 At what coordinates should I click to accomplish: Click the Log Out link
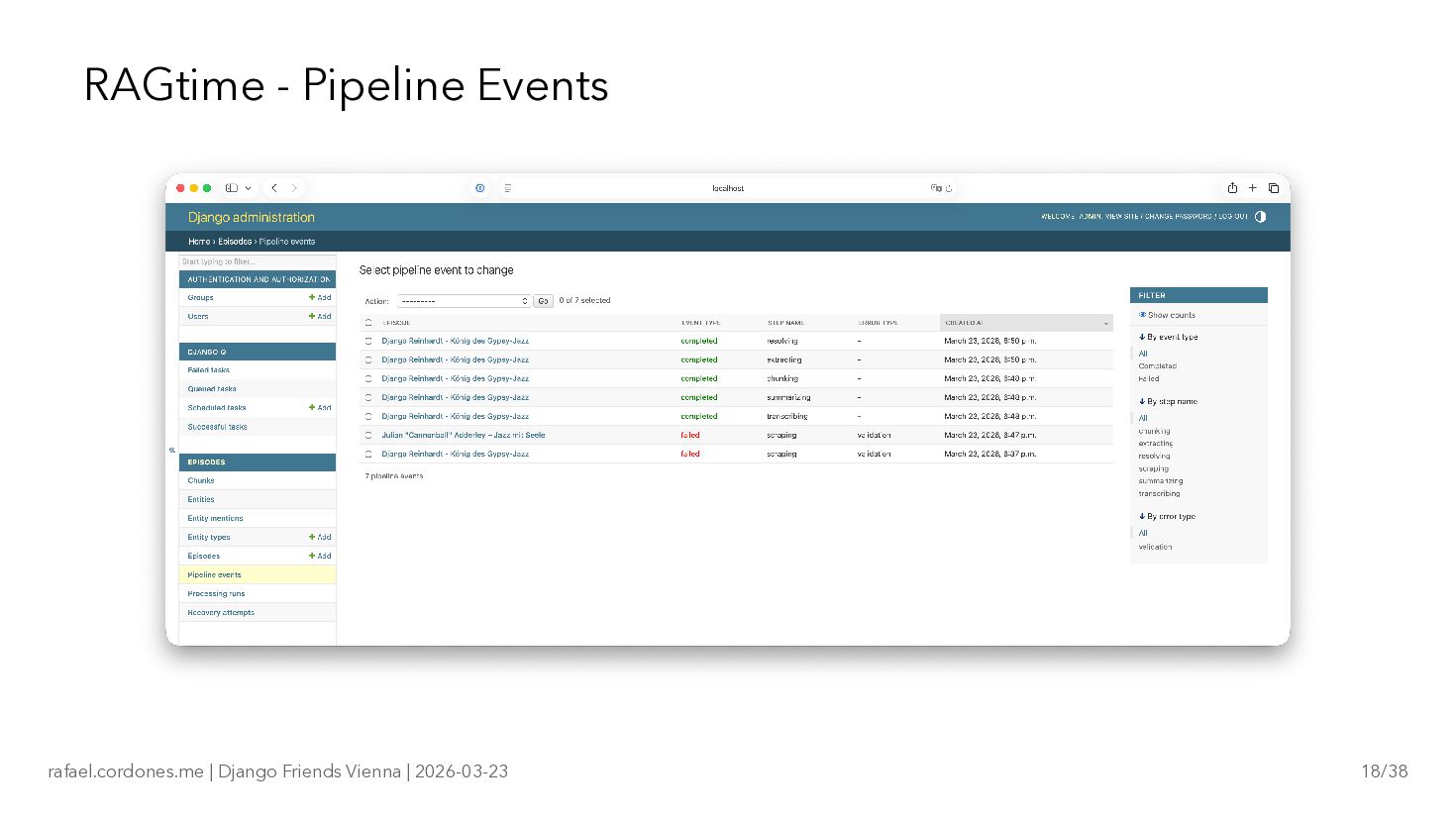(x=1233, y=217)
